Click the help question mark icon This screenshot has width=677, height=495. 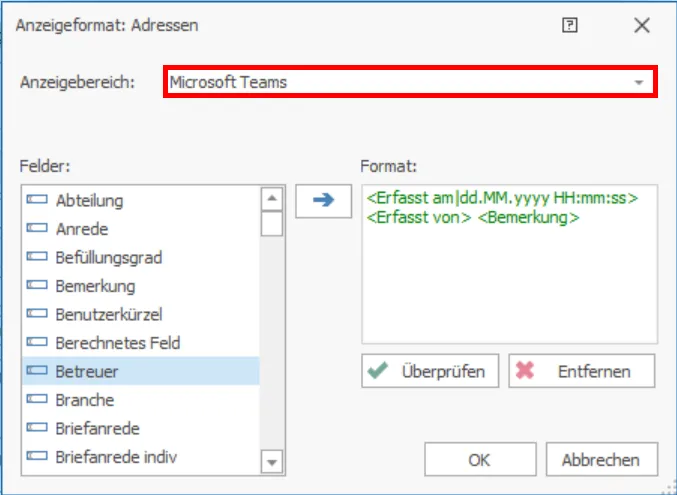tap(569, 25)
